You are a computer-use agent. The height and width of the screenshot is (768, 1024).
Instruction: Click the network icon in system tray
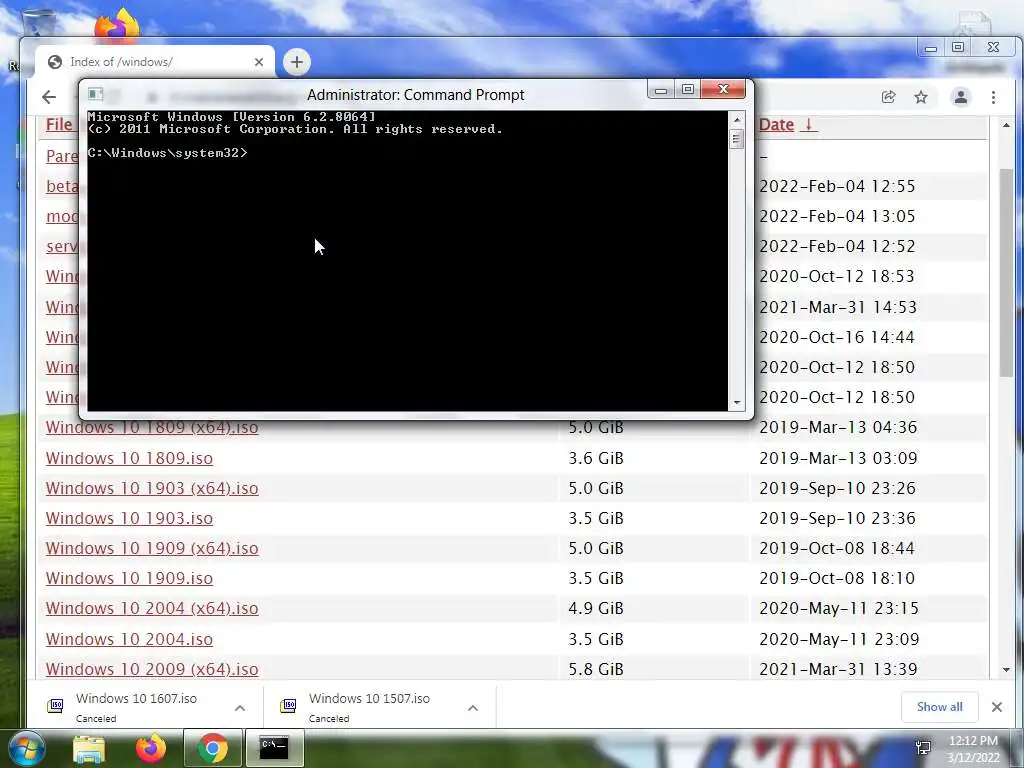[923, 748]
